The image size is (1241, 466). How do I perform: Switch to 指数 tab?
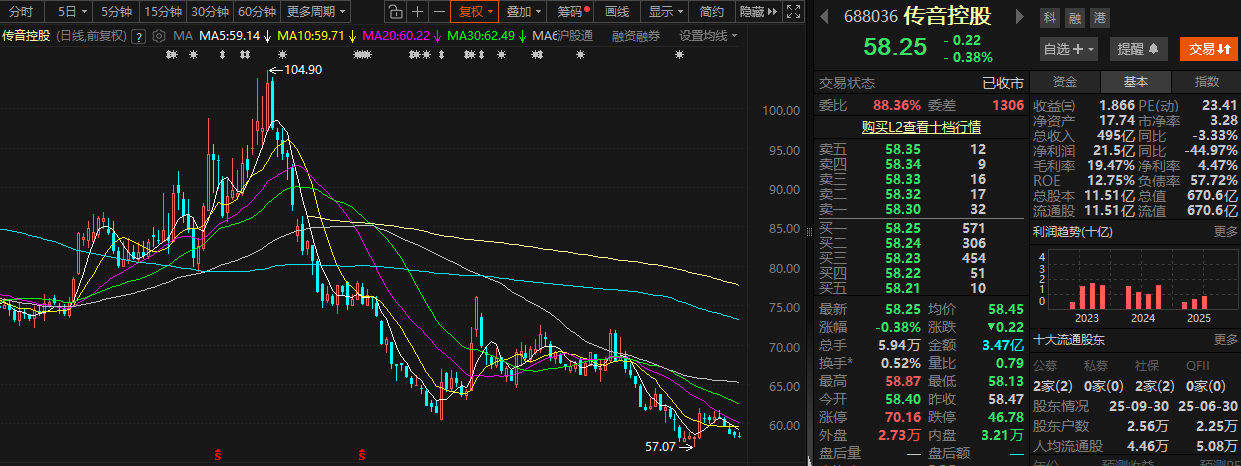pyautogui.click(x=1207, y=82)
